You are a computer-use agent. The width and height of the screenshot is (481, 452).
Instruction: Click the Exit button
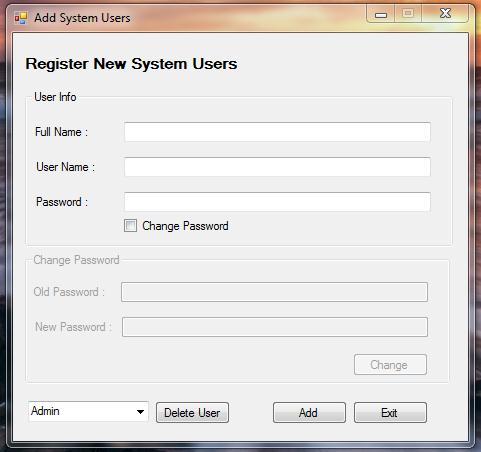(x=390, y=413)
